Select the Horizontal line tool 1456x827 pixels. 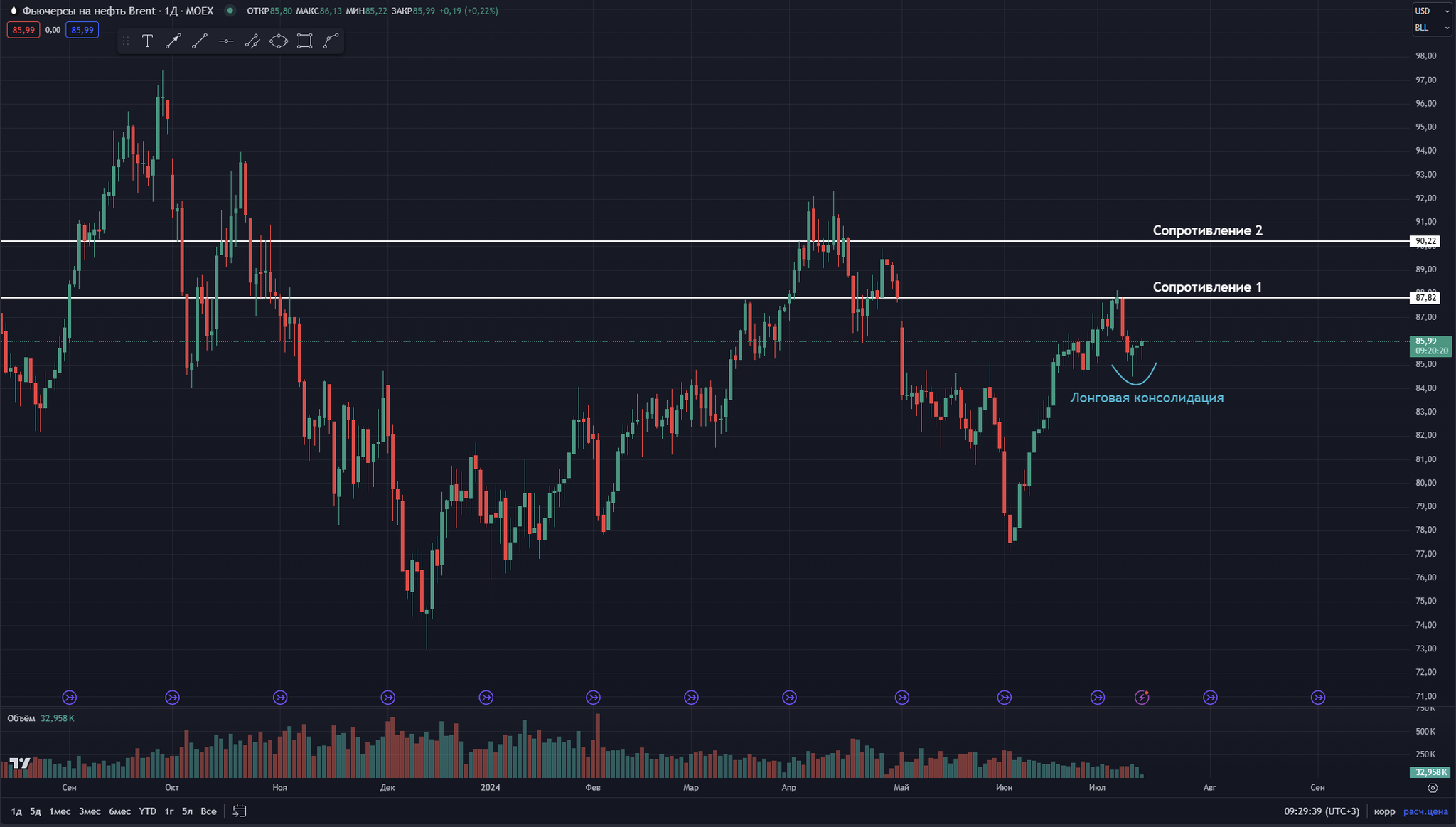pos(226,41)
